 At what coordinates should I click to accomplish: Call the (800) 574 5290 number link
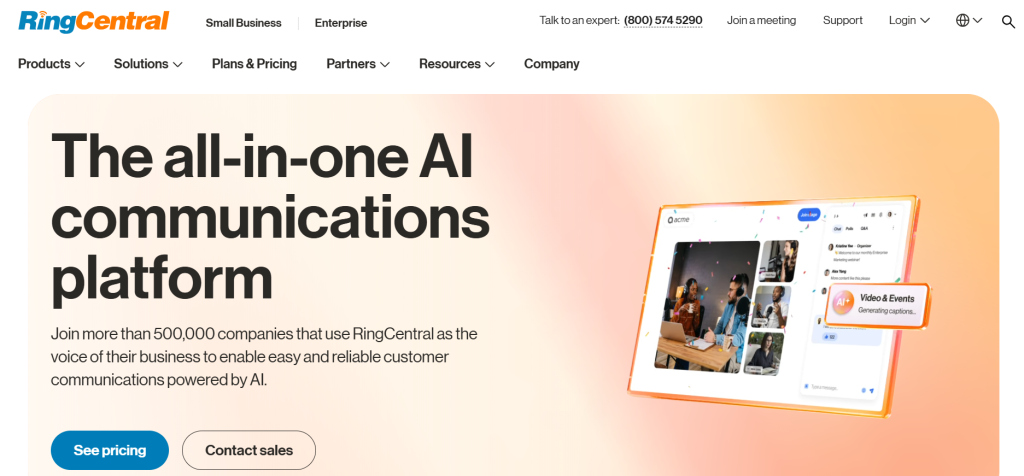pyautogui.click(x=663, y=20)
